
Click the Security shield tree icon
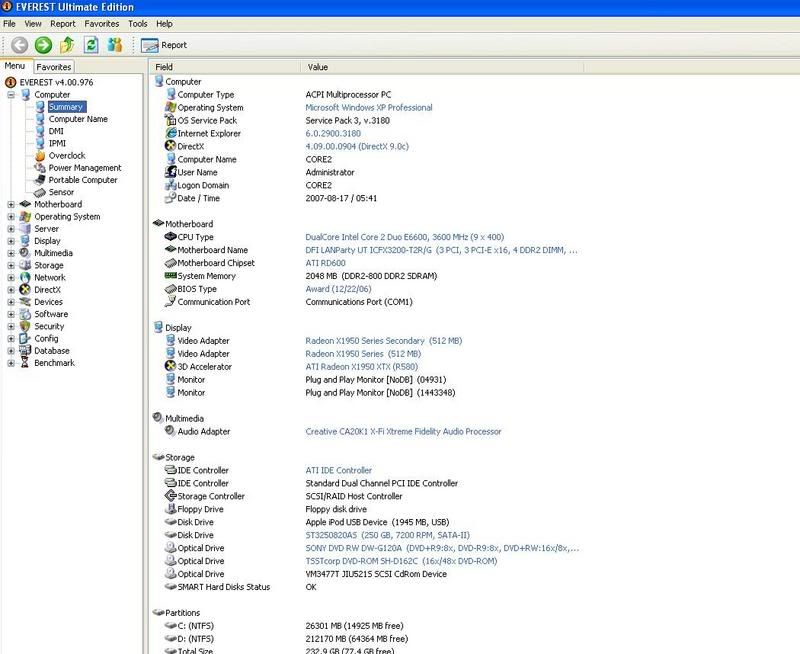pyautogui.click(x=25, y=326)
